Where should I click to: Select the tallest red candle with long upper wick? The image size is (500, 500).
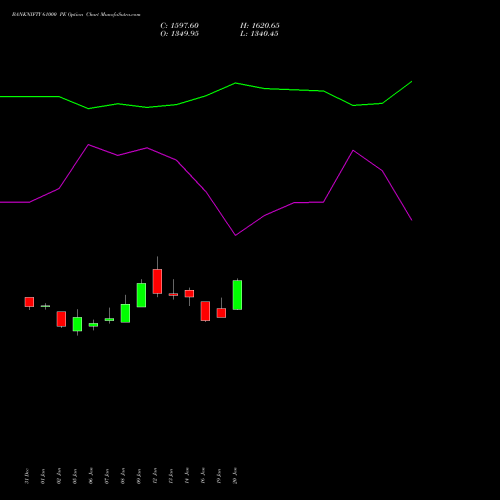pyautogui.click(x=157, y=281)
